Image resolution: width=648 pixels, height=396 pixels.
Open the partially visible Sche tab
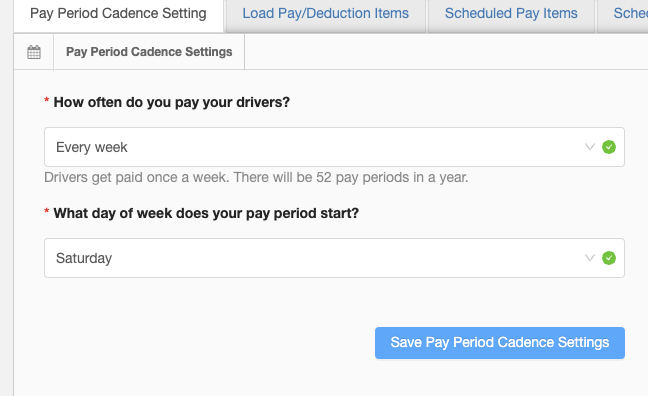click(623, 15)
